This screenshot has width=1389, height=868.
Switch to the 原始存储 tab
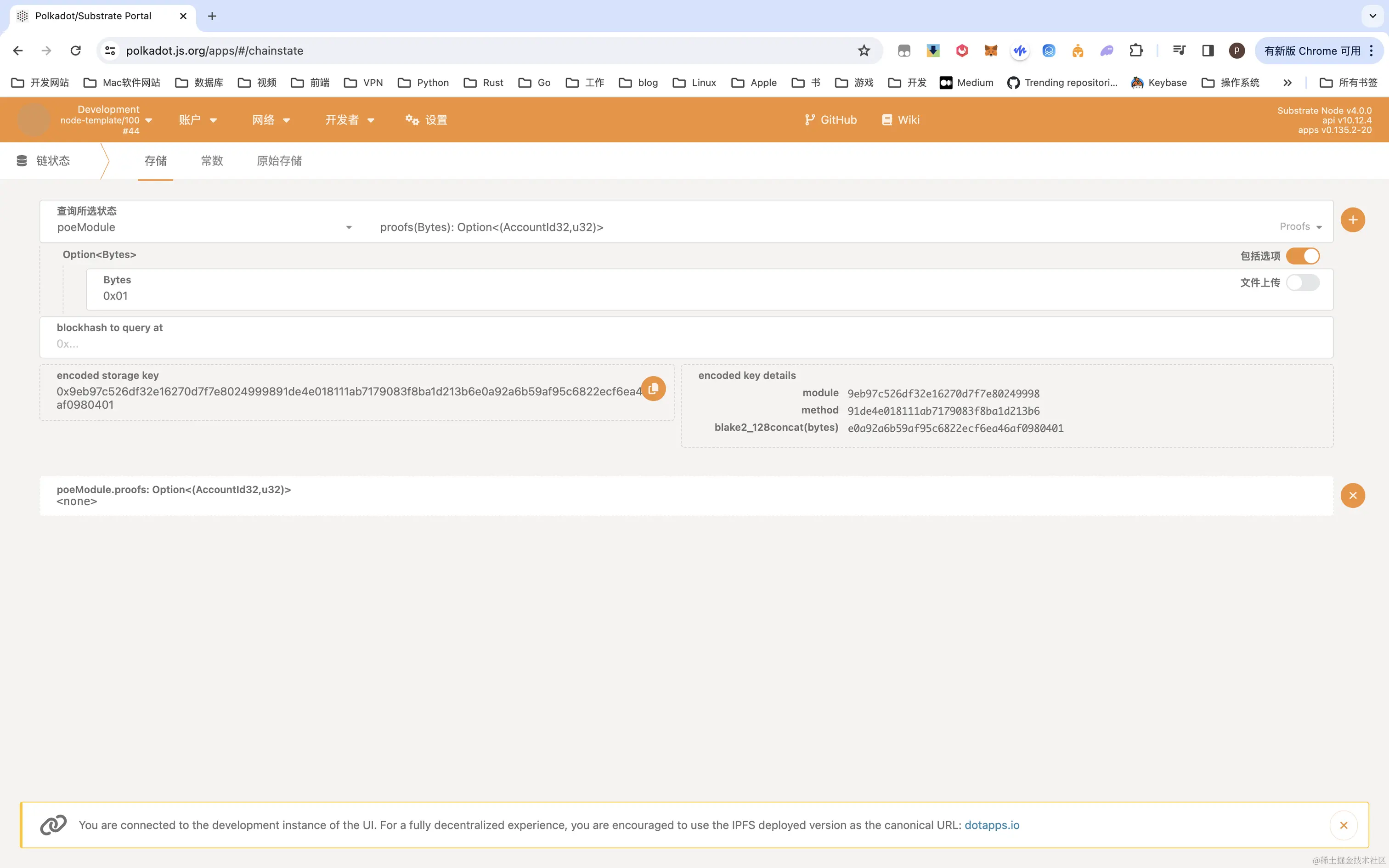(x=279, y=161)
